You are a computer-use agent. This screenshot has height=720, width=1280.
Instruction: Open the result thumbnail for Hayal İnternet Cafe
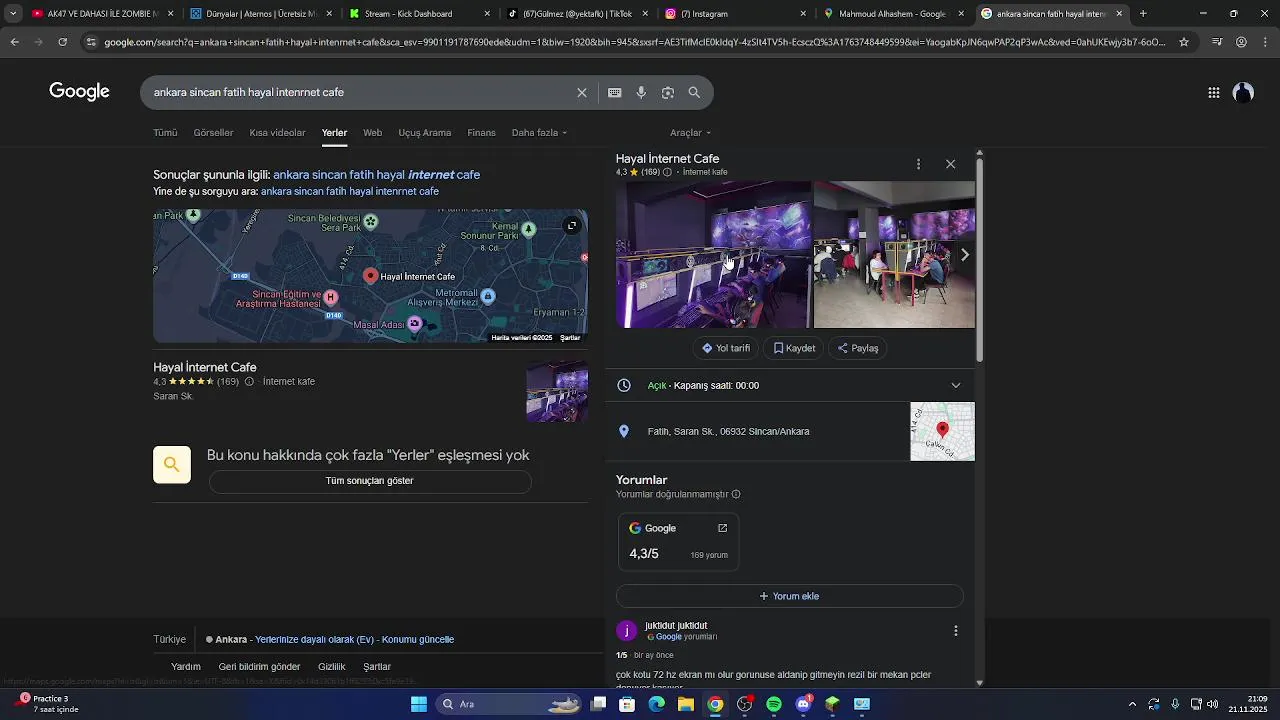point(557,391)
